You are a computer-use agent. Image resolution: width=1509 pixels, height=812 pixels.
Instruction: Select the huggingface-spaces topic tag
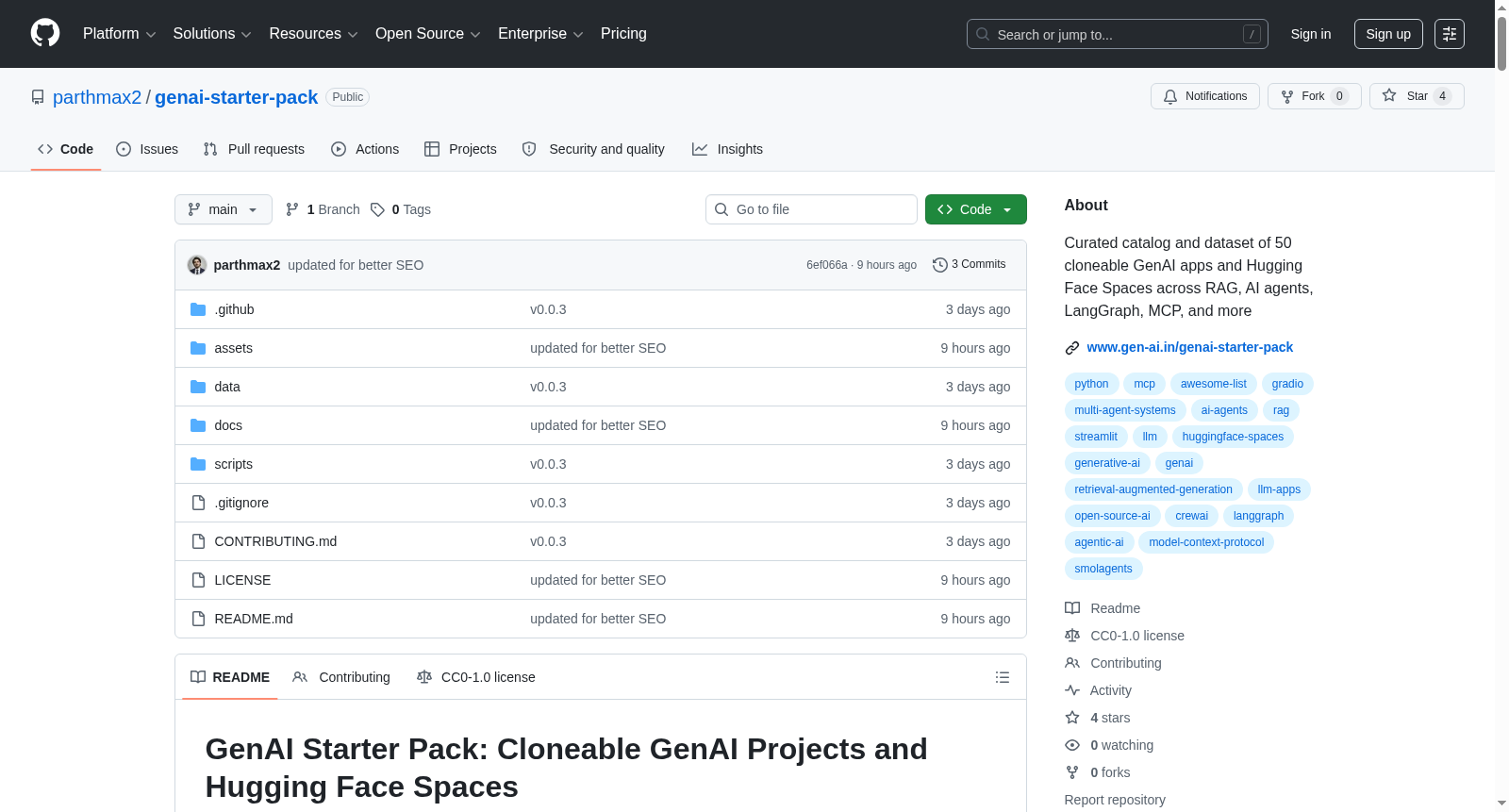(x=1233, y=437)
